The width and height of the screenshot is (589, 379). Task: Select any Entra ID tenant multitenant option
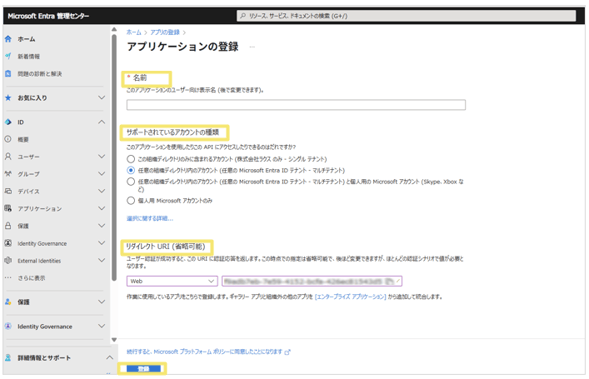pyautogui.click(x=131, y=170)
